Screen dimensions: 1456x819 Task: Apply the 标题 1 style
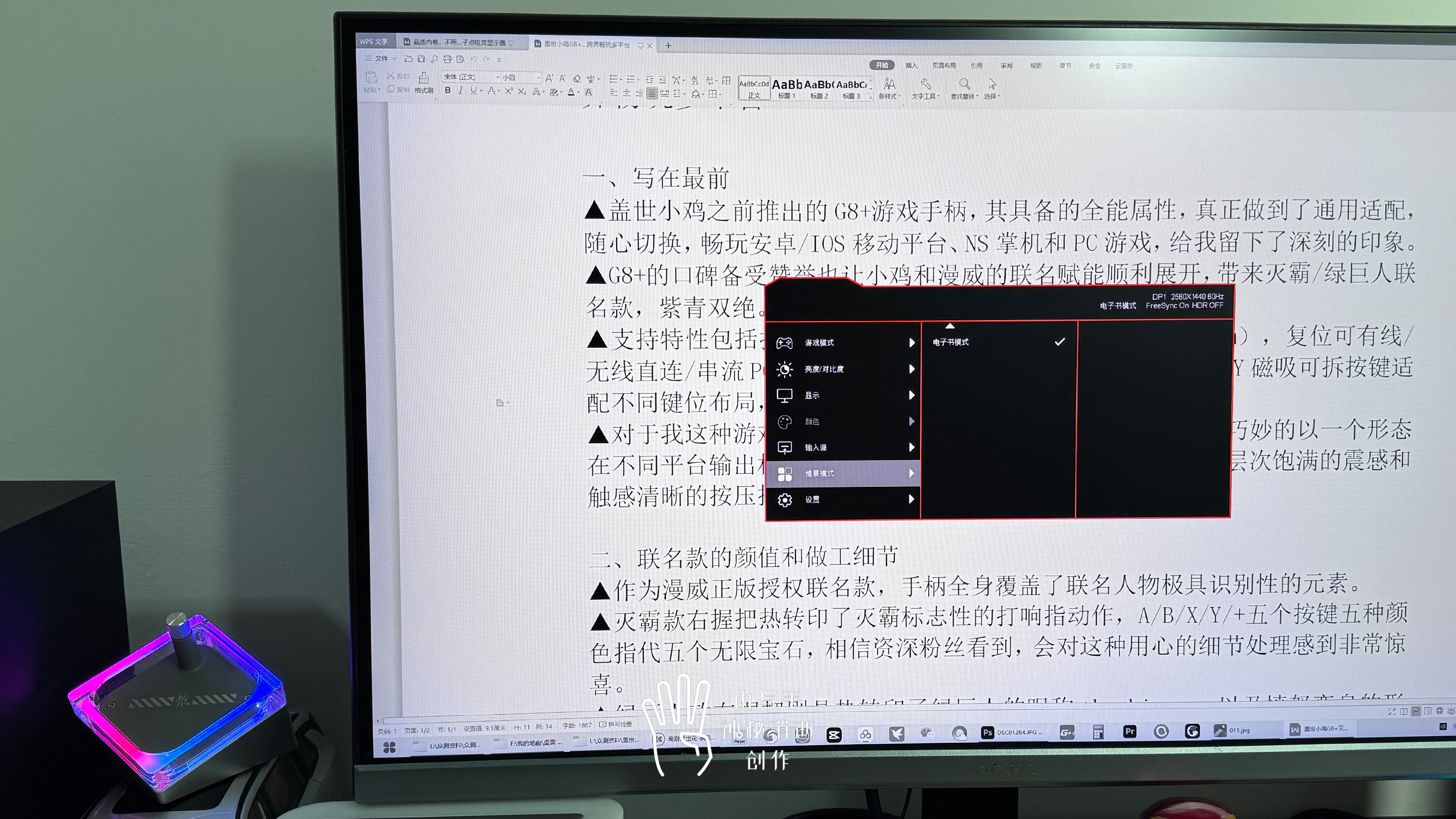tap(787, 89)
